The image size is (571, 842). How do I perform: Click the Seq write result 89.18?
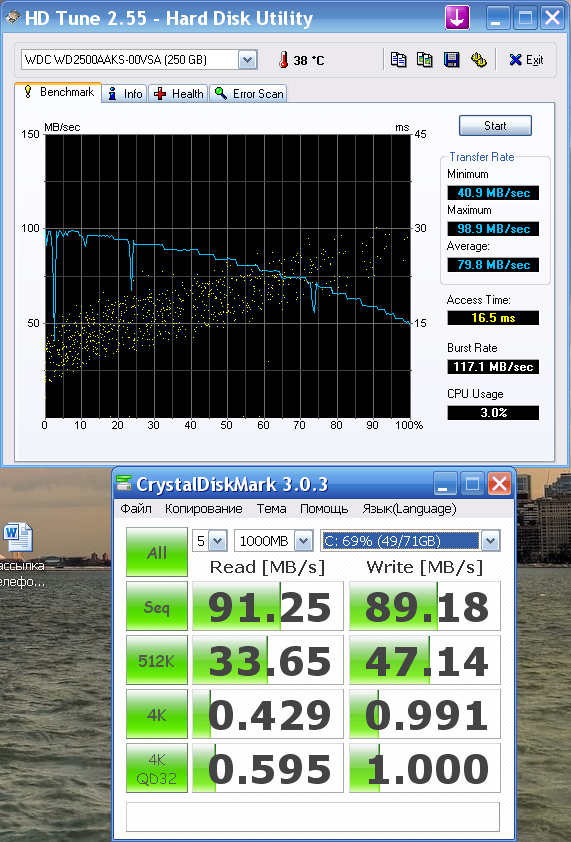425,606
